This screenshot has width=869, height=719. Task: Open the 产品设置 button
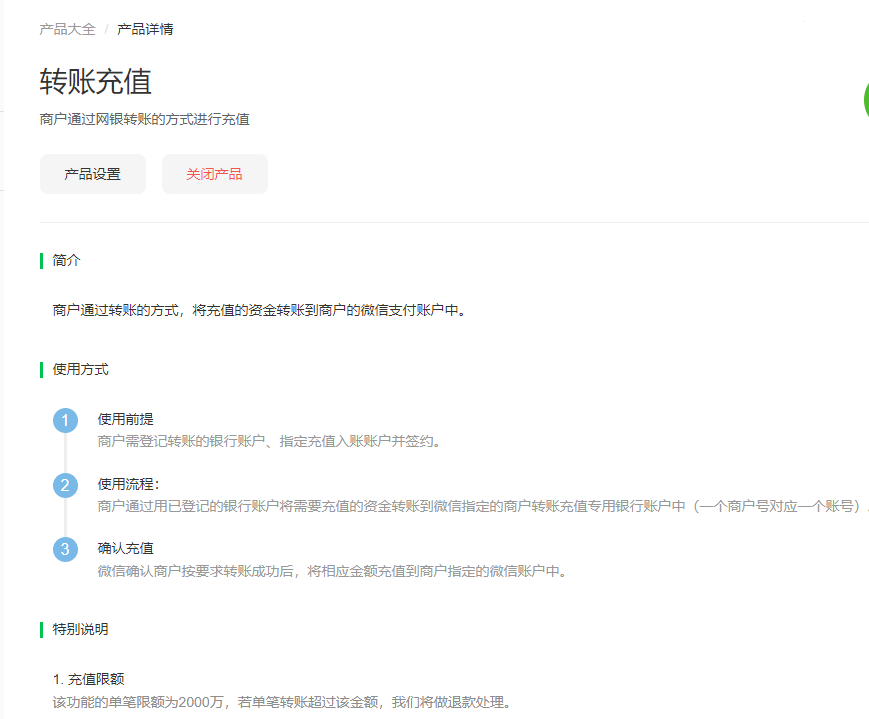93,174
